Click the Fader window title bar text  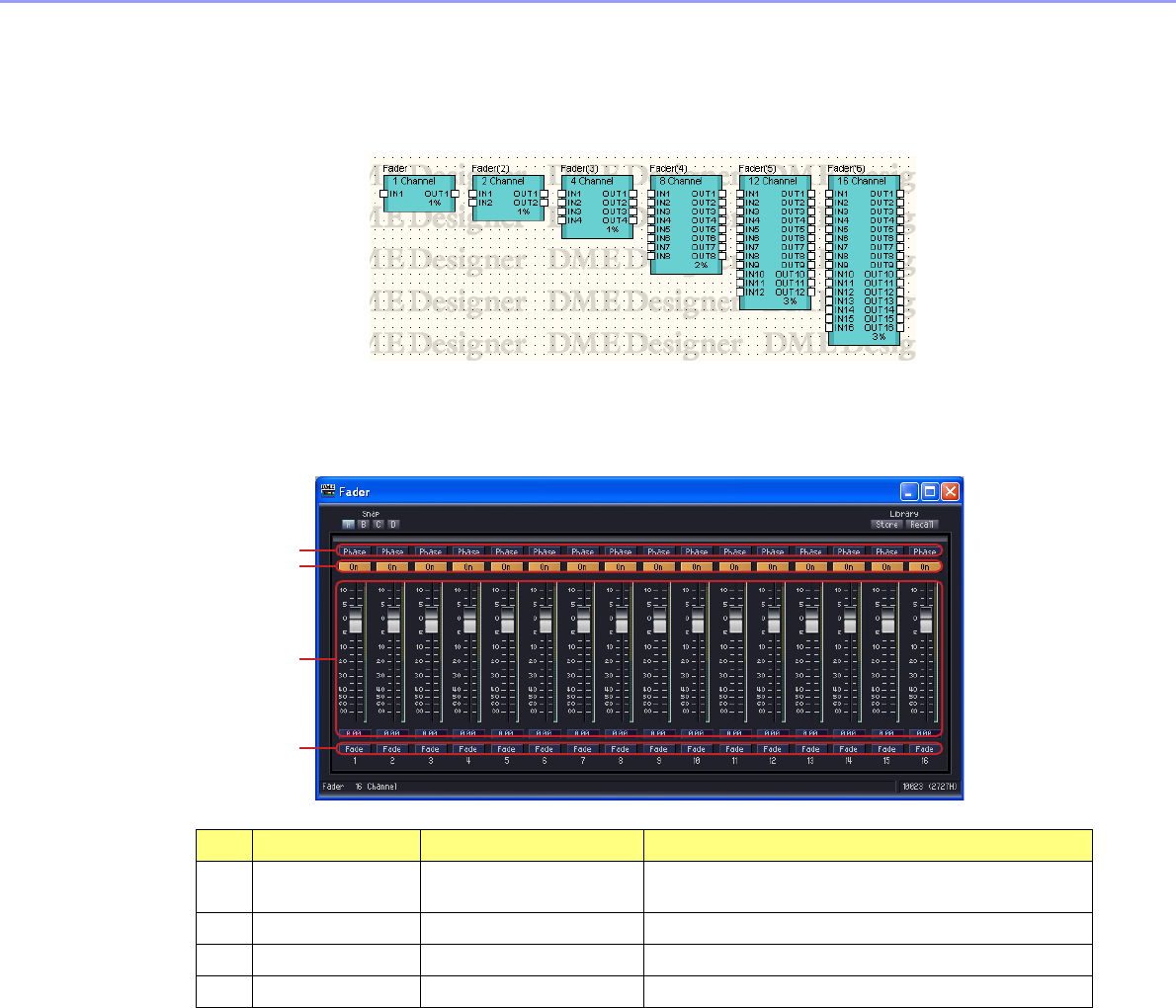pyautogui.click(x=354, y=492)
